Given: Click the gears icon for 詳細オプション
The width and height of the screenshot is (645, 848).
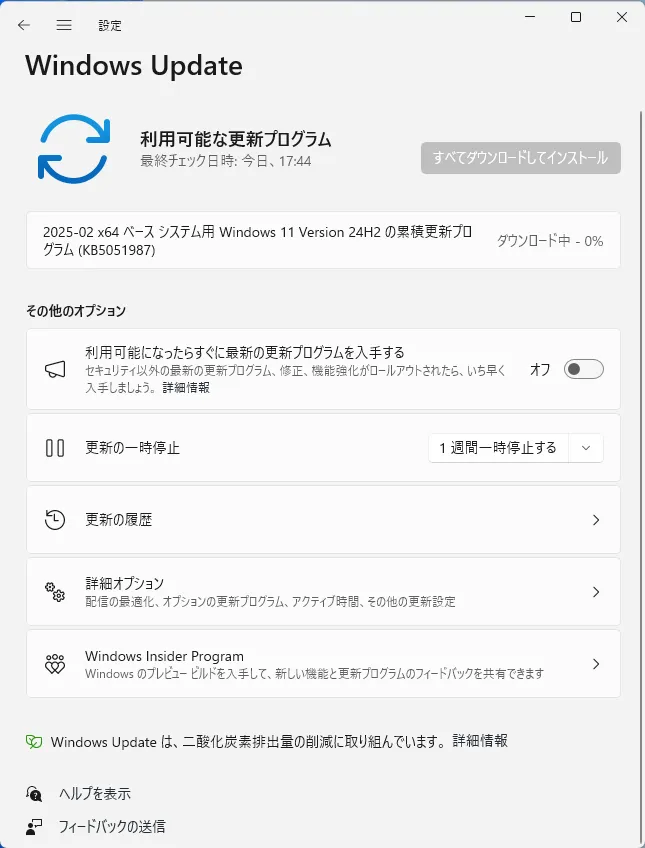Looking at the screenshot, I should click(55, 592).
